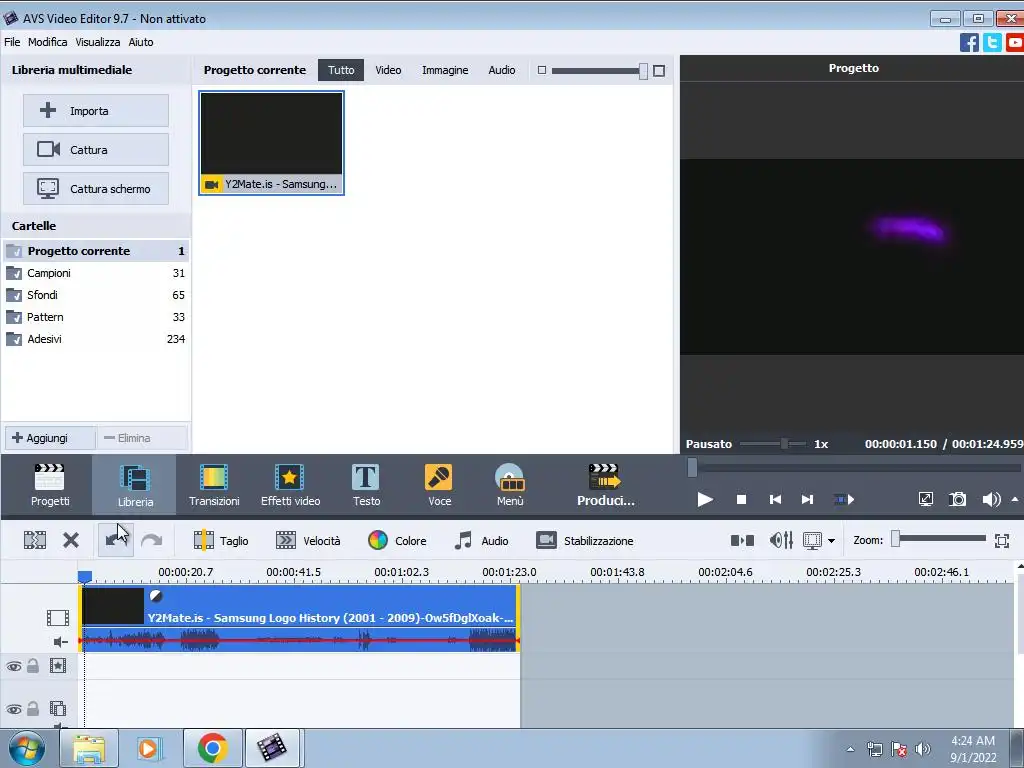Click the Produci export button

(605, 485)
